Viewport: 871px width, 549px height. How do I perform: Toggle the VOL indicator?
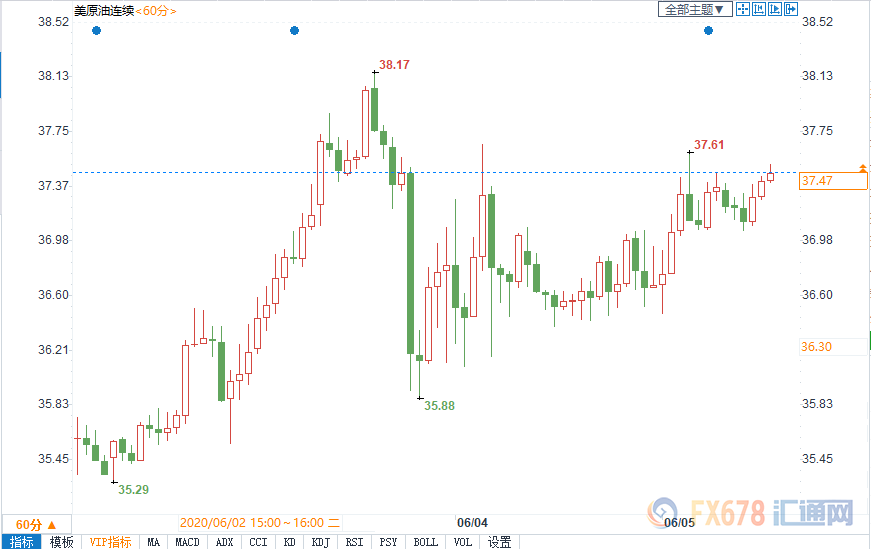(462, 542)
